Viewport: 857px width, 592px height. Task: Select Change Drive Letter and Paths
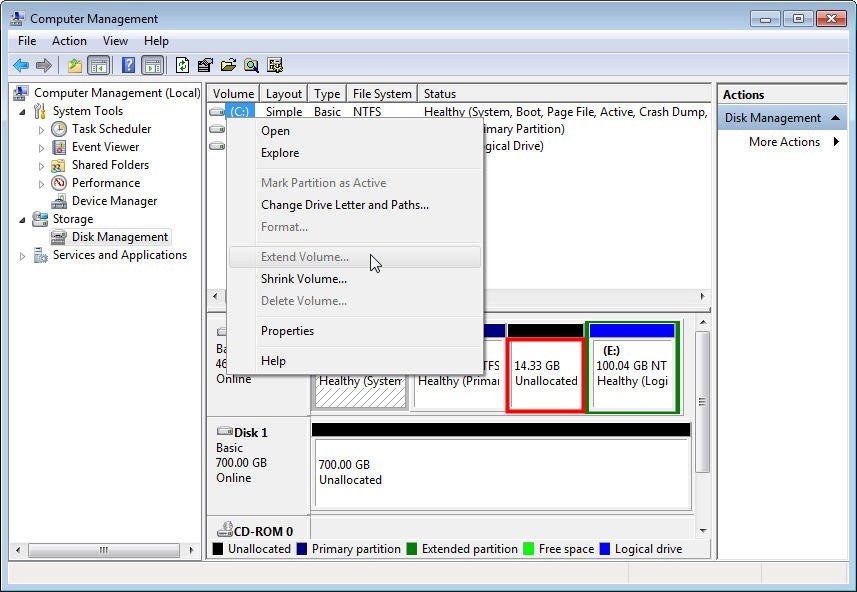tap(355, 205)
